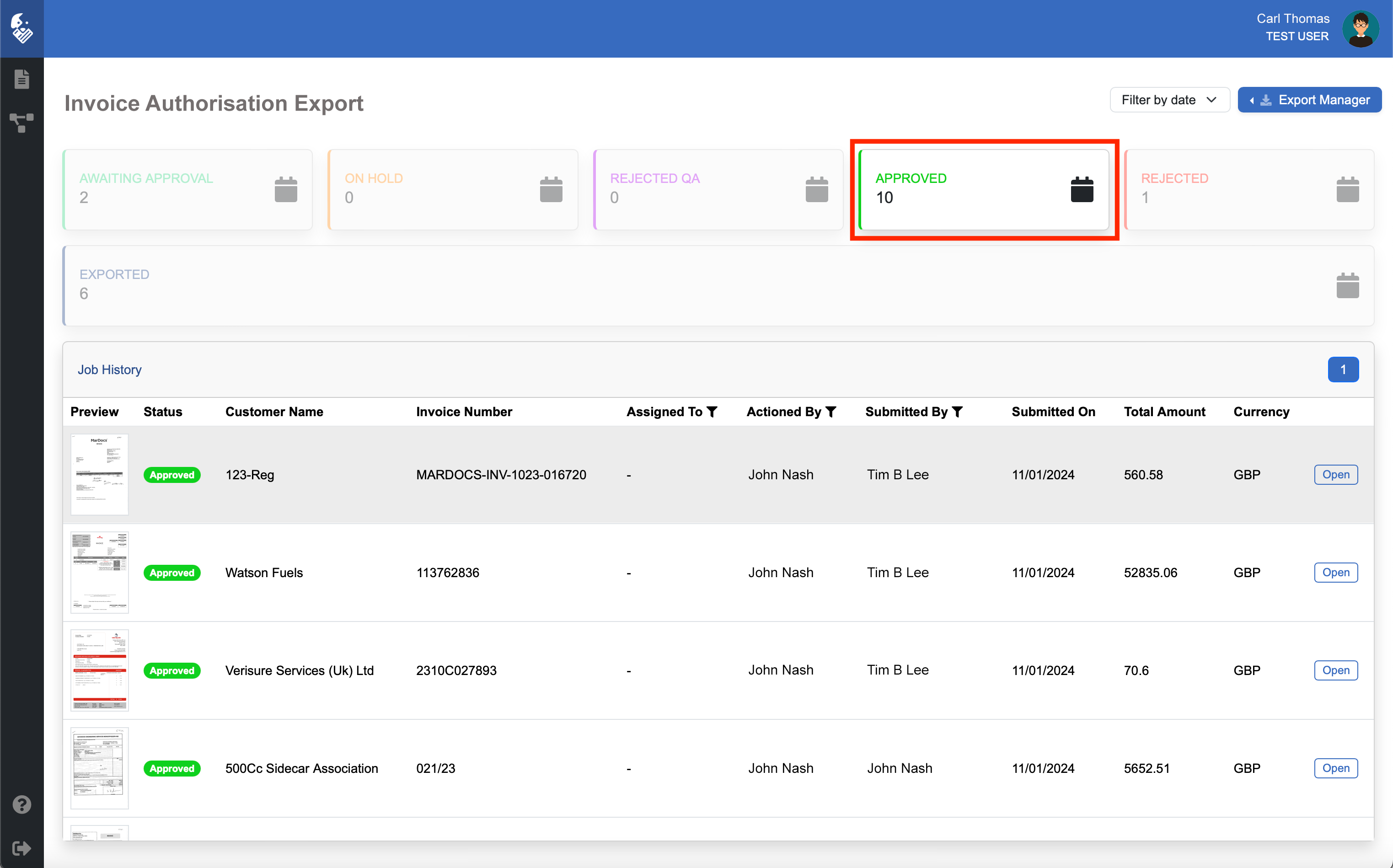Viewport: 1393px width, 868px height.
Task: Open the Submitted By filter funnel
Action: pyautogui.click(x=957, y=412)
